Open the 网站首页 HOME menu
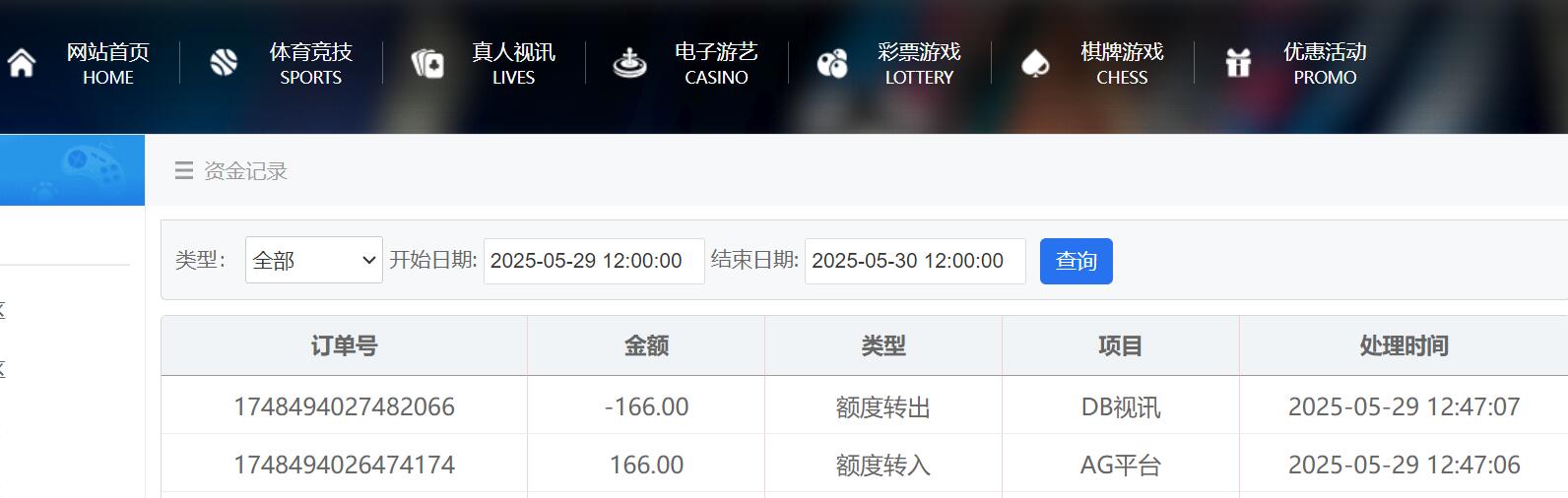Image resolution: width=1568 pixels, height=498 pixels. 107,63
